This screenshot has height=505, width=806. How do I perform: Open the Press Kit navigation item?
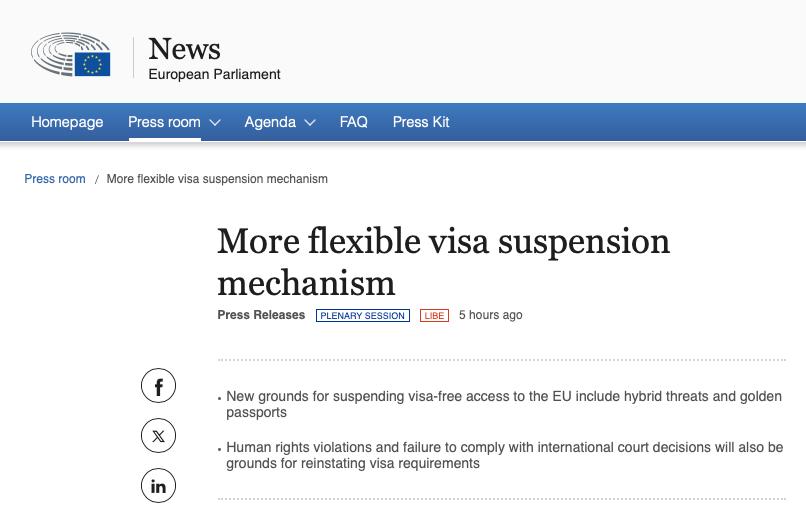(x=421, y=122)
